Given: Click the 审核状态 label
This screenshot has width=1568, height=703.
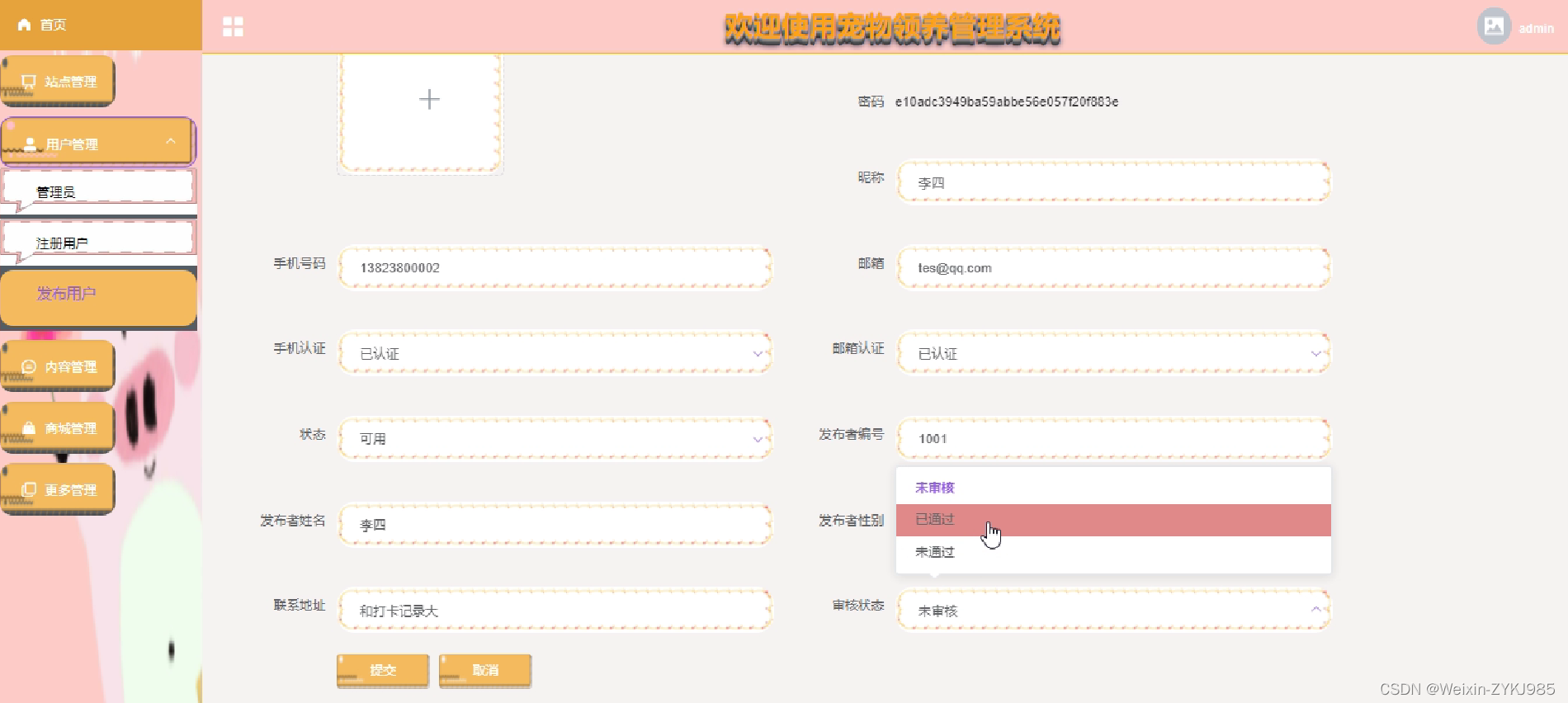Looking at the screenshot, I should 858,606.
